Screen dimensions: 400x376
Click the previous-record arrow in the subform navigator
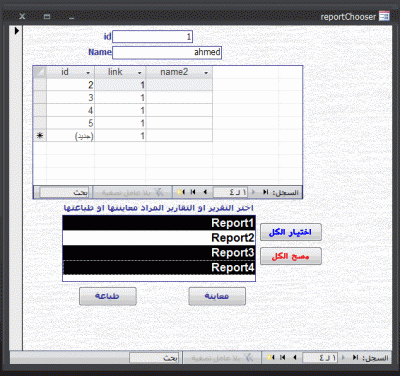253,192
